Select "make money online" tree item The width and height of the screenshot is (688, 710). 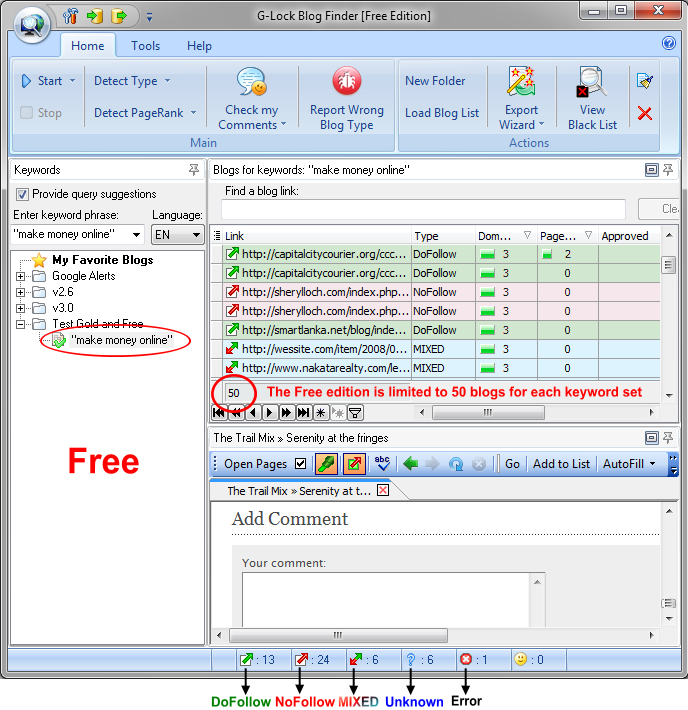121,340
